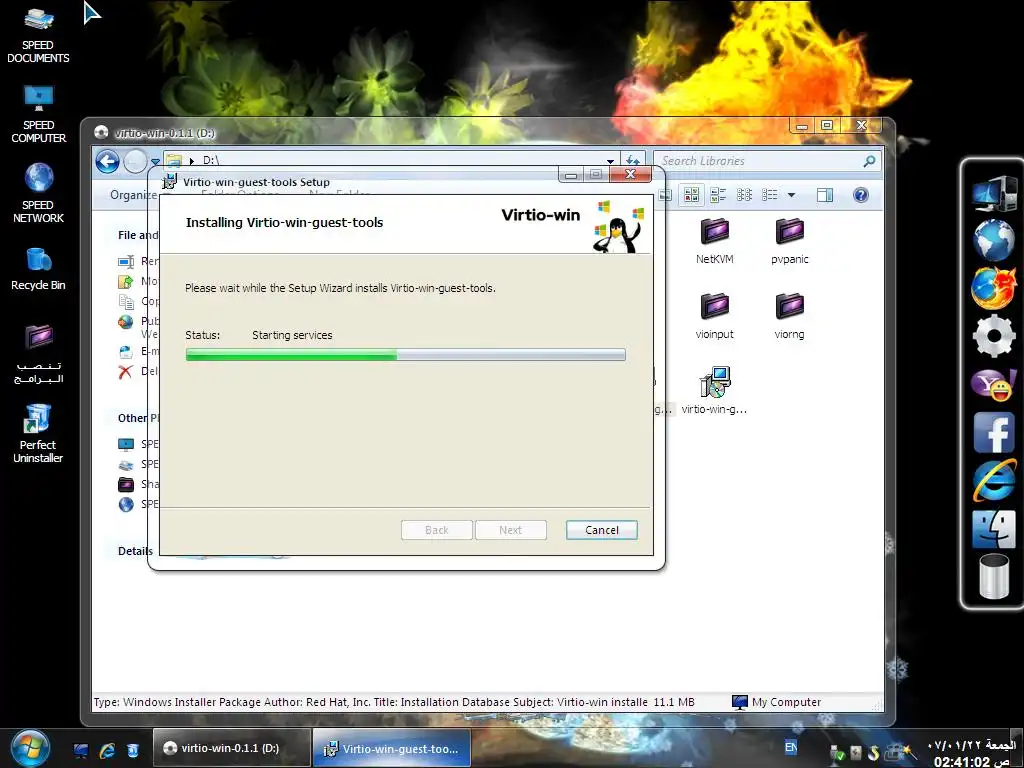Click recycle bin icon in quick launch
The width and height of the screenshot is (1024, 768).
pyautogui.click(x=133, y=750)
